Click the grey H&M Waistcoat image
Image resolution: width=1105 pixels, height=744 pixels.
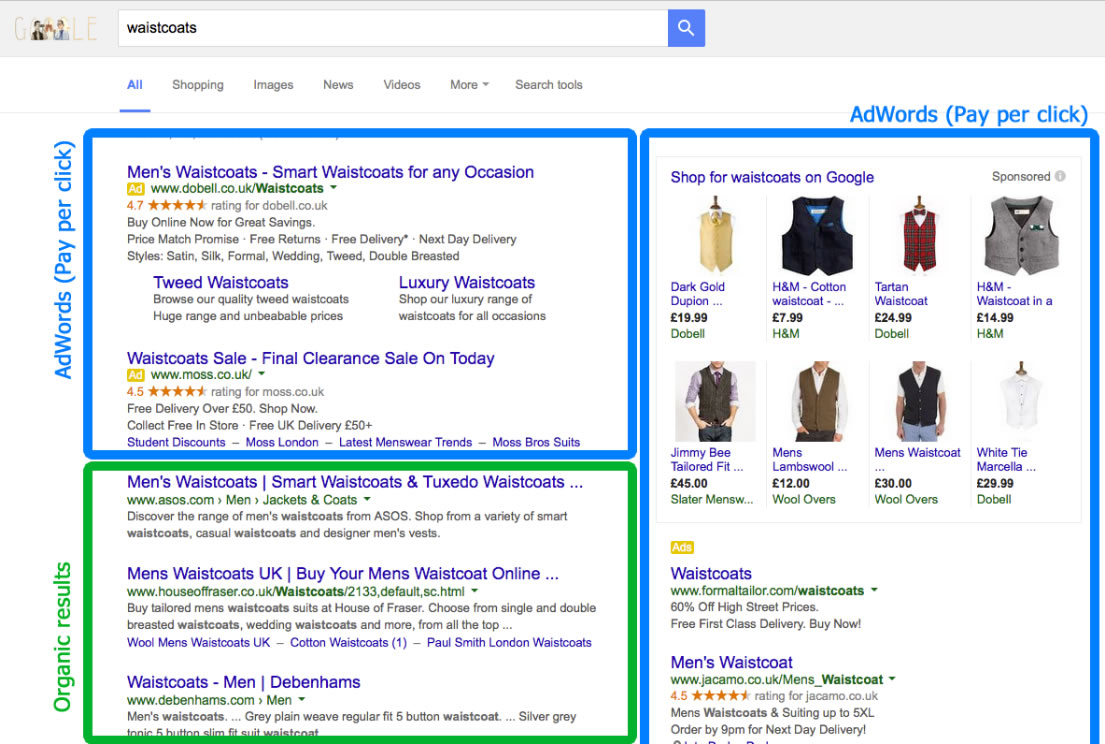click(1021, 235)
